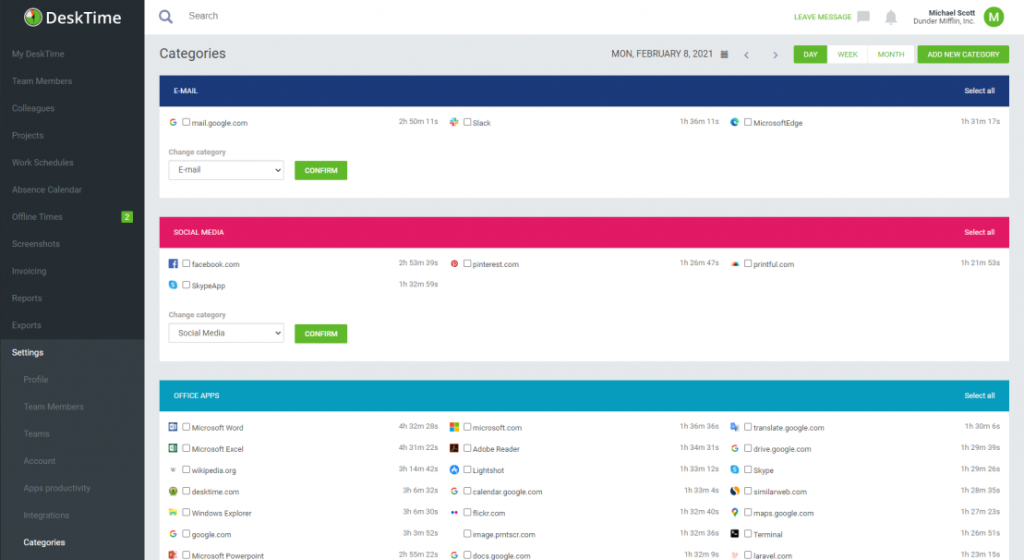Confirm the E-mail category change
The width and height of the screenshot is (1024, 560).
point(321,170)
